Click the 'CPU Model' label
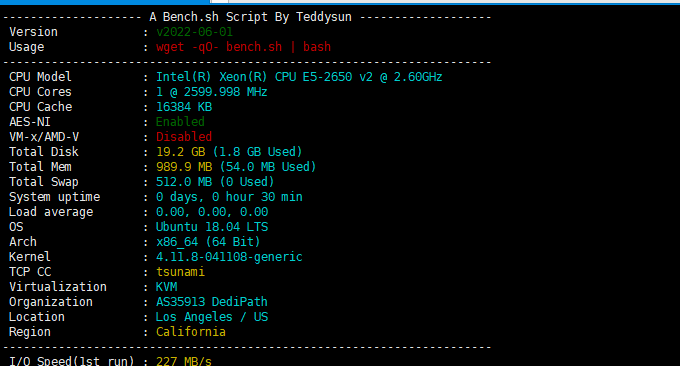680x366 pixels. point(40,77)
